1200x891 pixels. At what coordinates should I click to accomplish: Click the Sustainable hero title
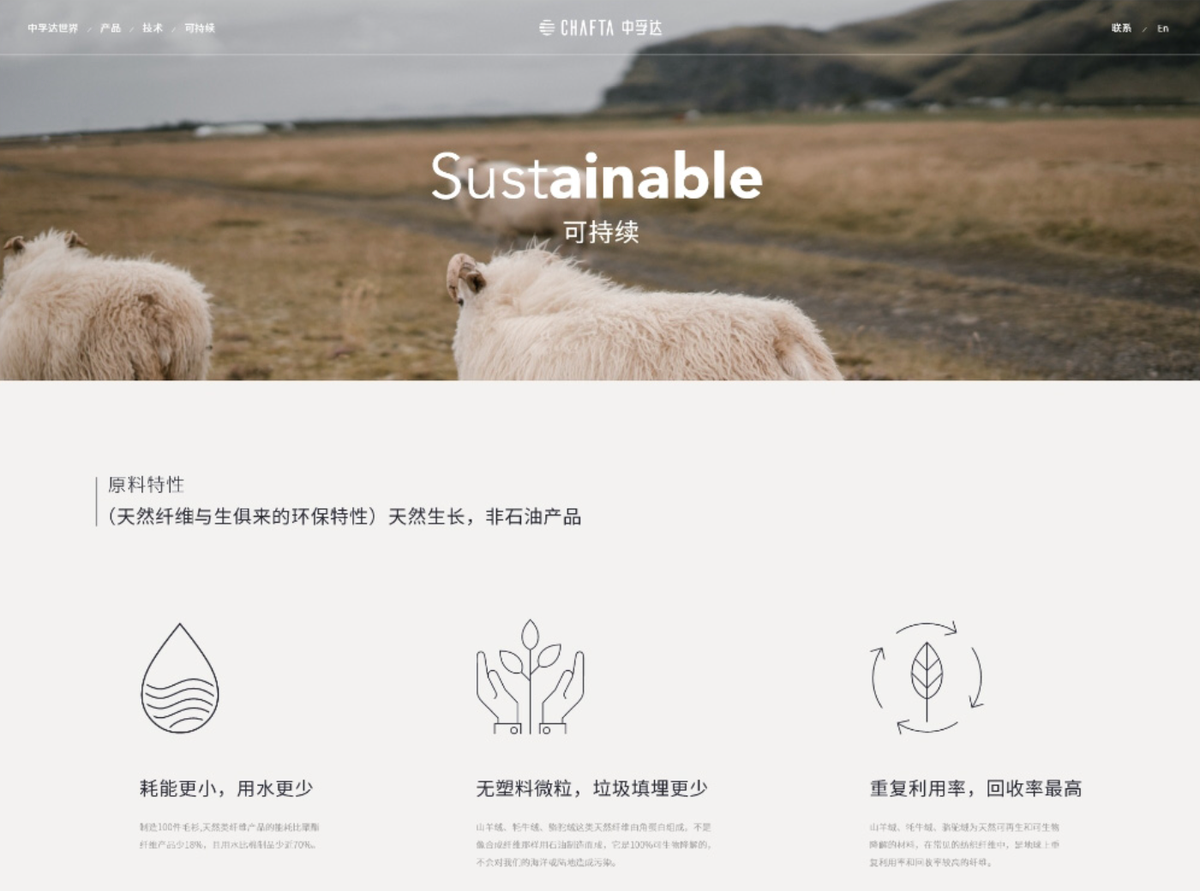pyautogui.click(x=597, y=177)
